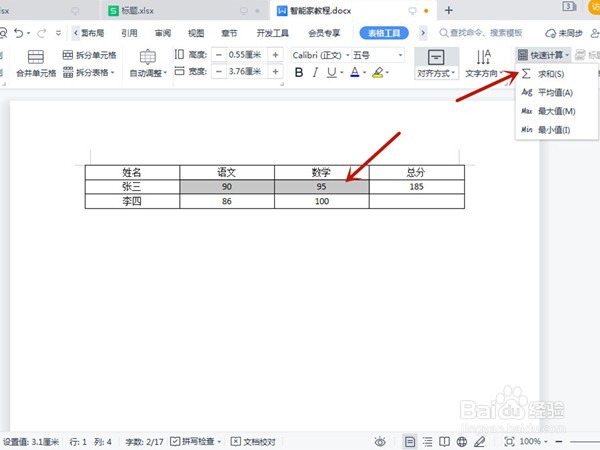Open Alignment (对齐方式) options

tap(436, 64)
